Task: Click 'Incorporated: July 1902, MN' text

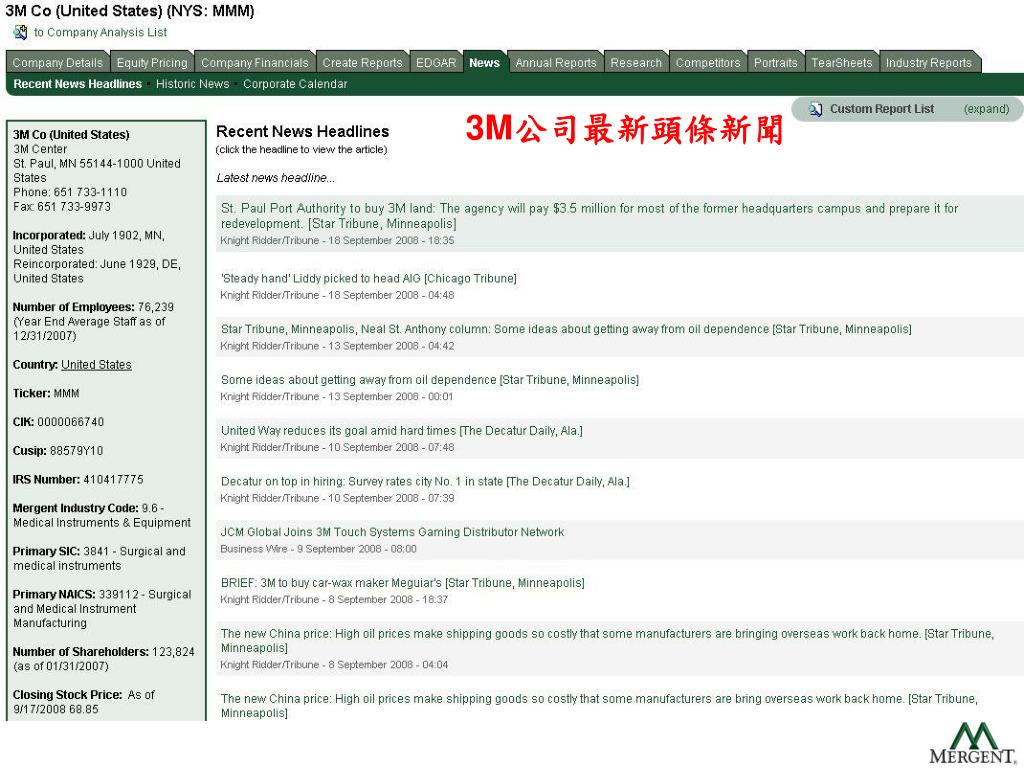Action: tap(88, 235)
